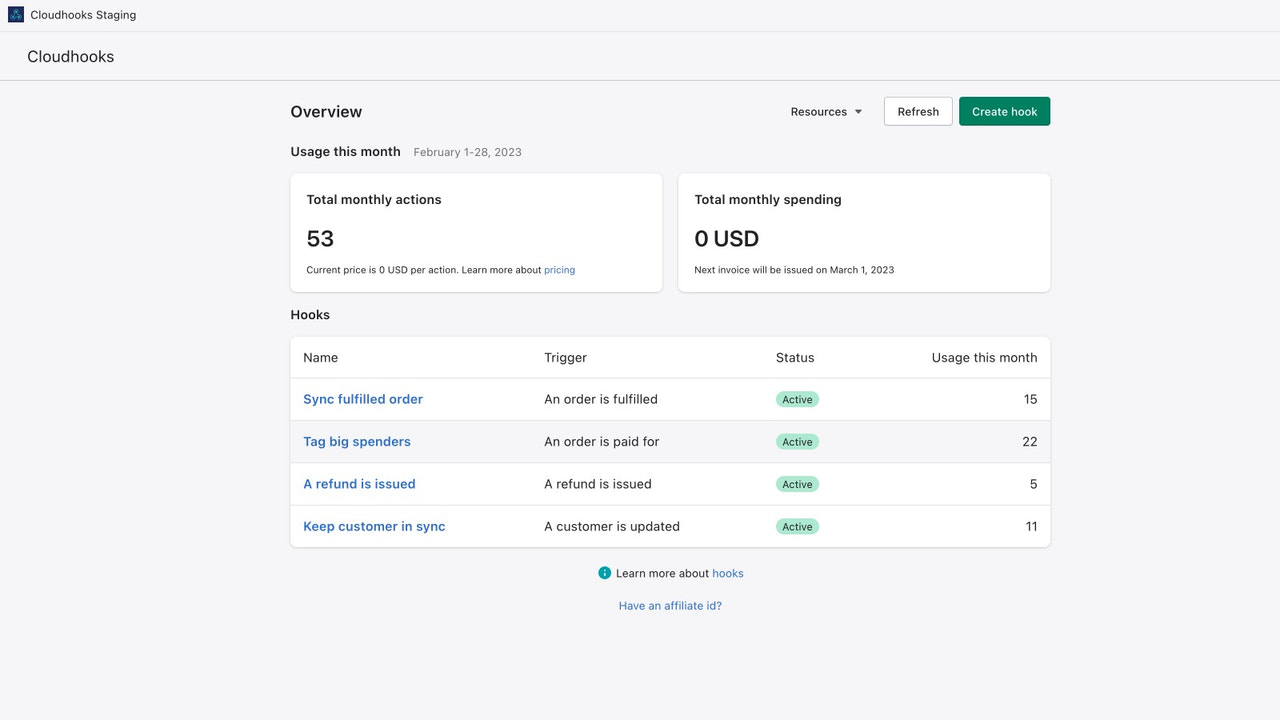The height and width of the screenshot is (720, 1280).
Task: Open the hooks documentation link
Action: point(728,573)
